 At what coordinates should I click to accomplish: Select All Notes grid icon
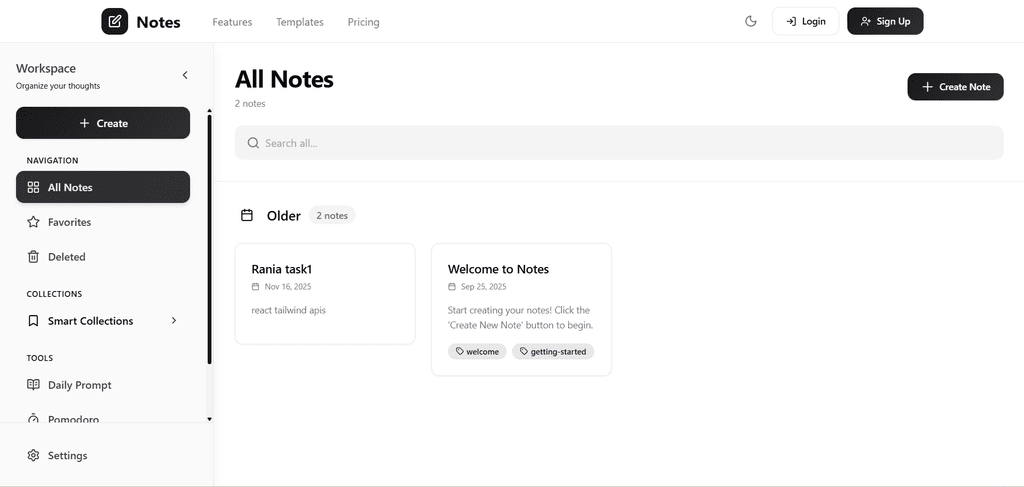[33, 187]
